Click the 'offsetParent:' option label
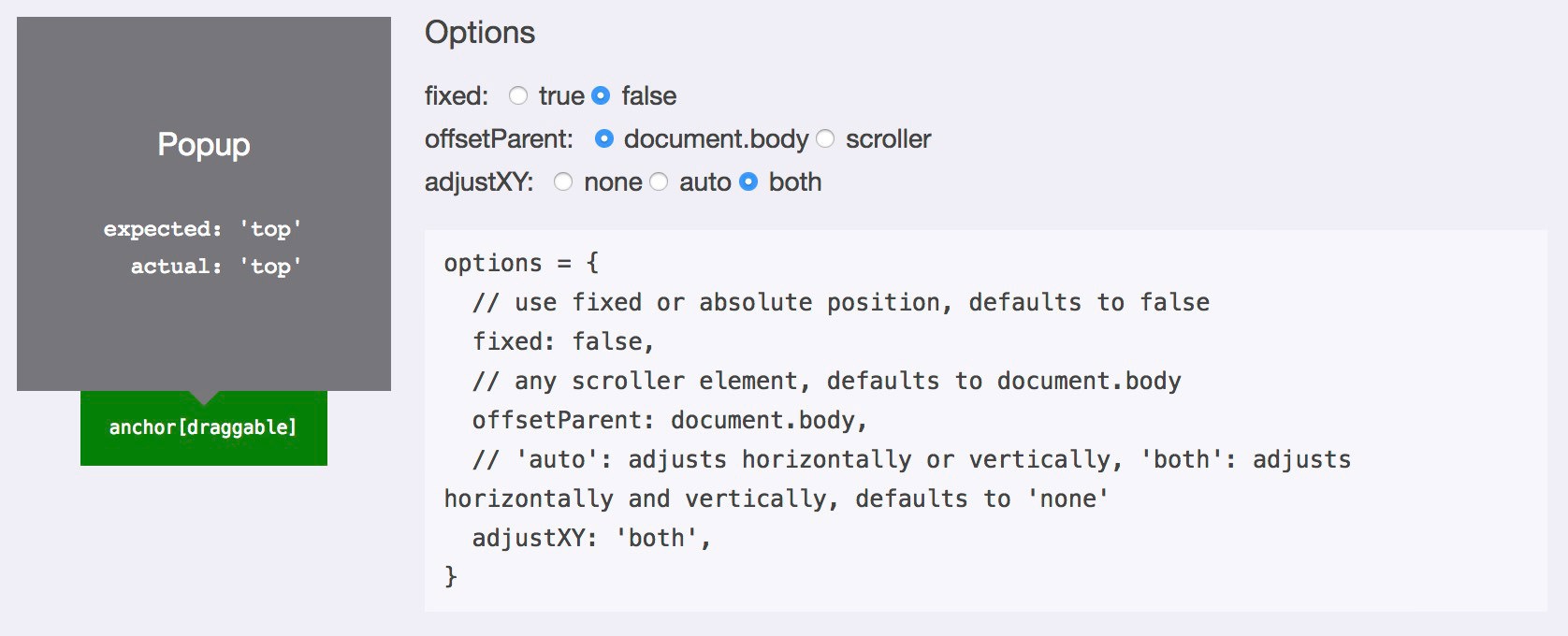The width and height of the screenshot is (1568, 636). 499,138
